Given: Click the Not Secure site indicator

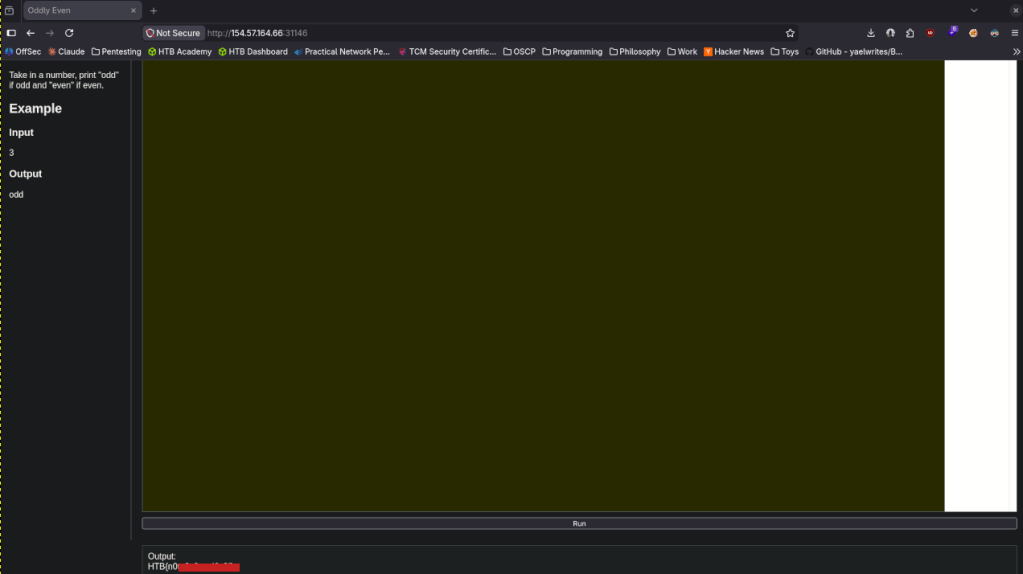Looking at the screenshot, I should [x=173, y=33].
